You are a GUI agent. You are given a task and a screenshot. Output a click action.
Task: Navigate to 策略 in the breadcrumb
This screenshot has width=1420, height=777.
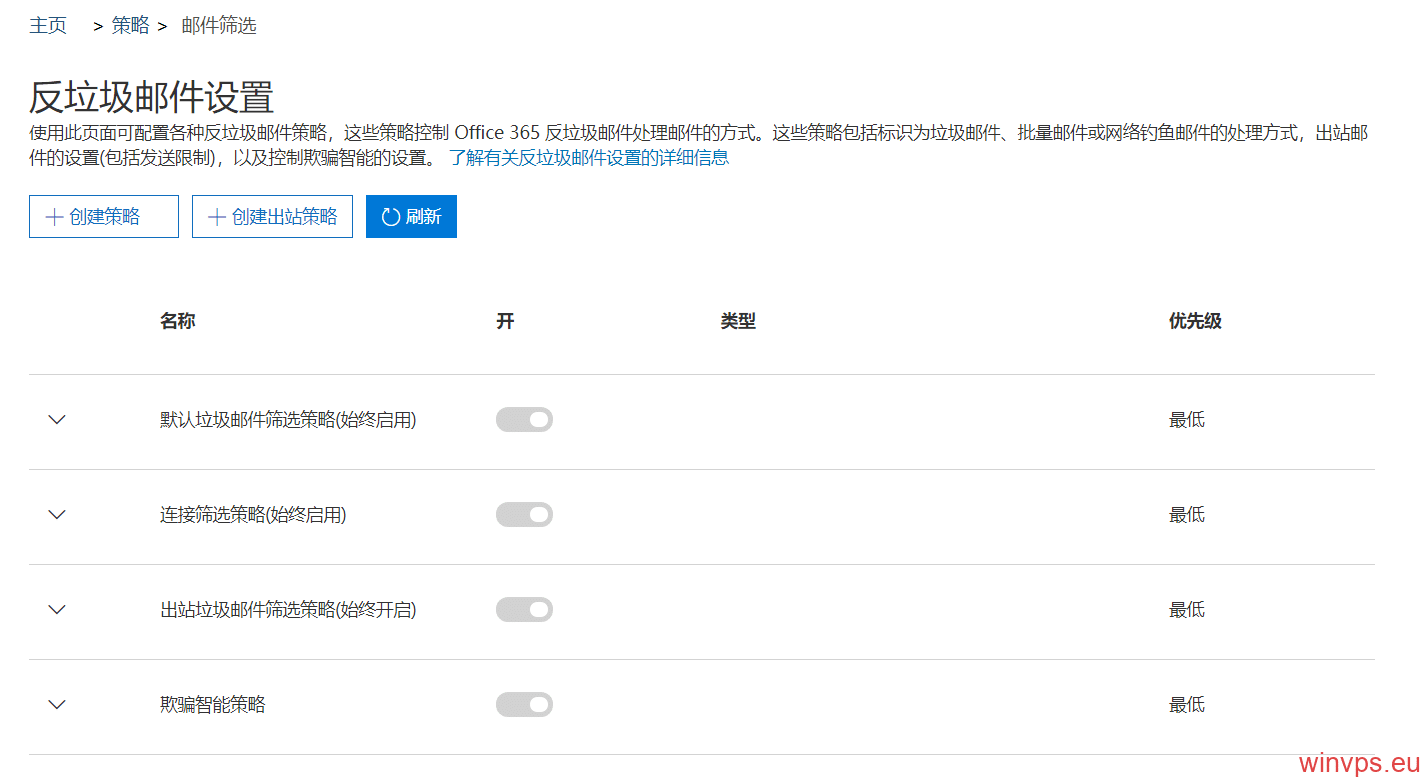pyautogui.click(x=130, y=26)
